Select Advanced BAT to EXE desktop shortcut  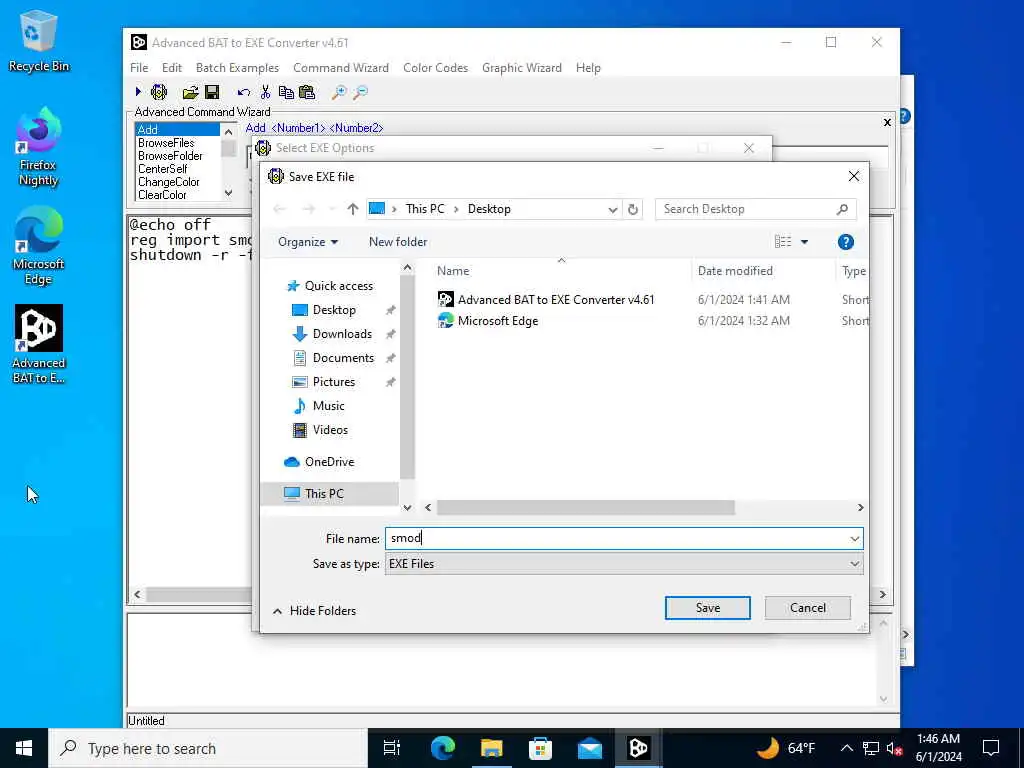(x=39, y=344)
